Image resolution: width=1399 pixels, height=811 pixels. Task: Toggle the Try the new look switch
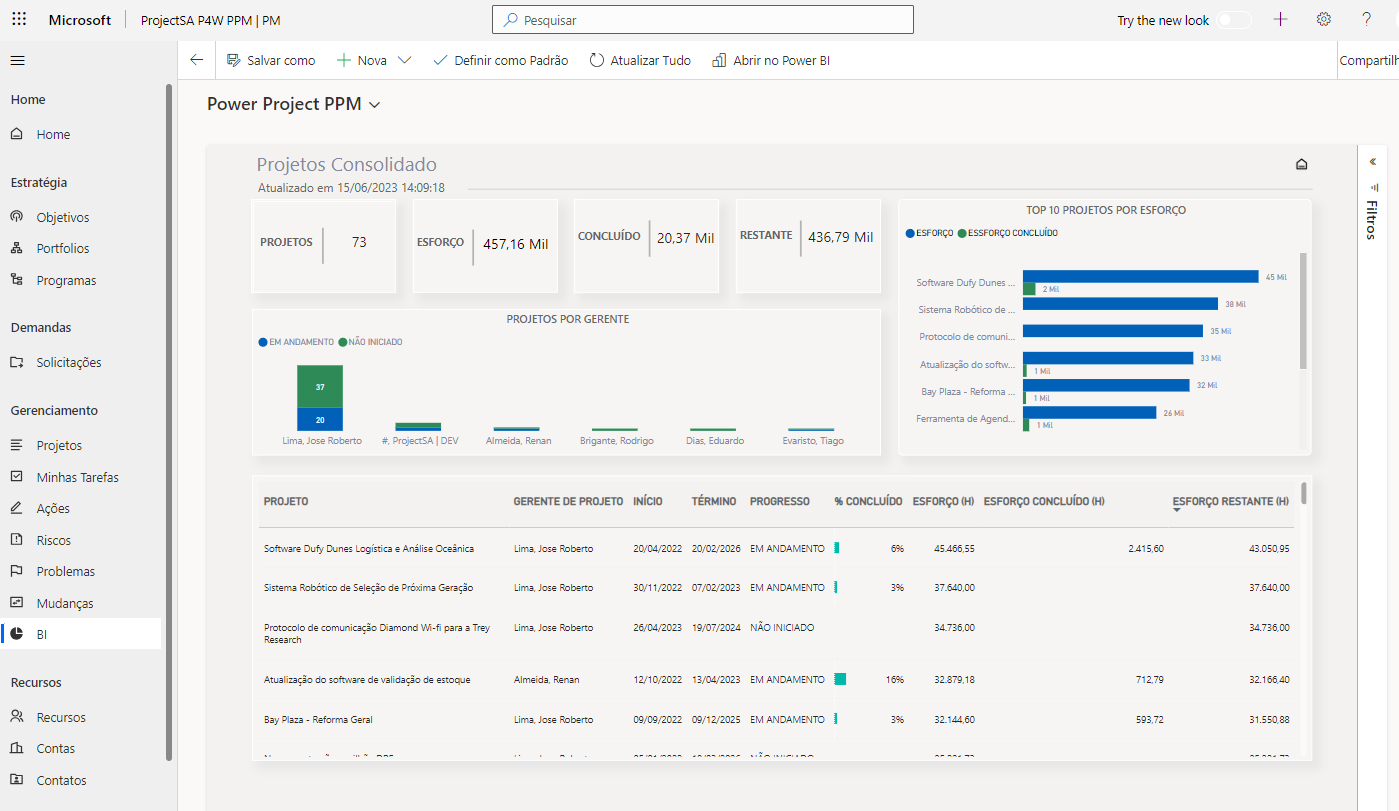click(1234, 20)
